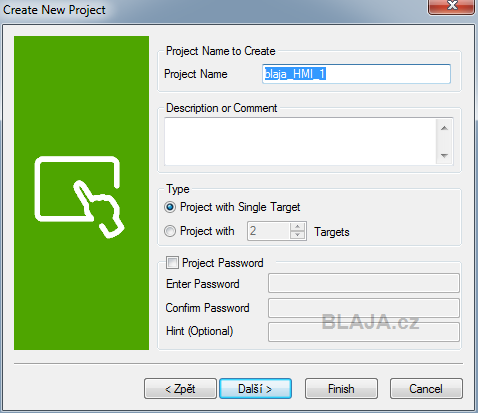478x413 pixels.
Task: Close the Create New Project window
Action: click(452, 7)
